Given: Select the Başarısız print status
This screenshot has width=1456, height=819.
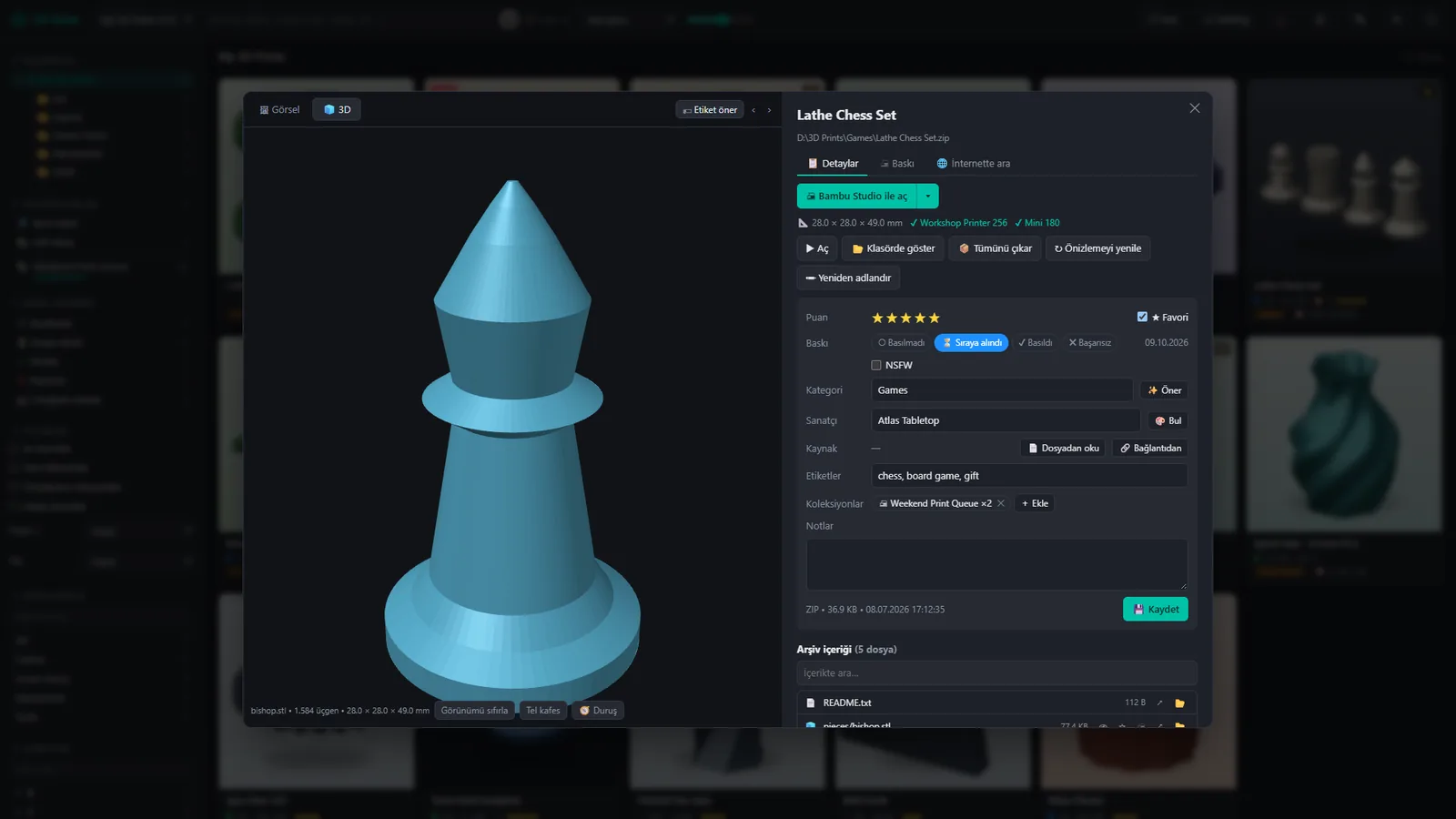Looking at the screenshot, I should 1089,343.
